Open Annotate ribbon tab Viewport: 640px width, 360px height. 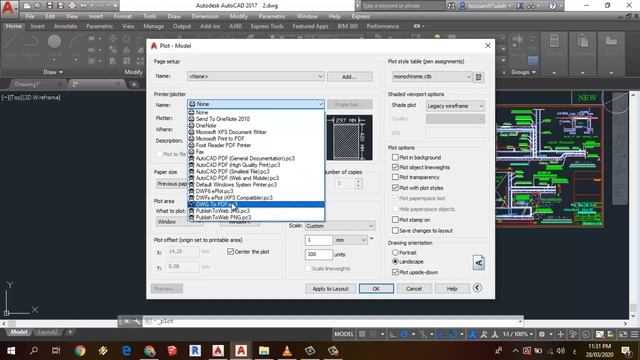65,26
